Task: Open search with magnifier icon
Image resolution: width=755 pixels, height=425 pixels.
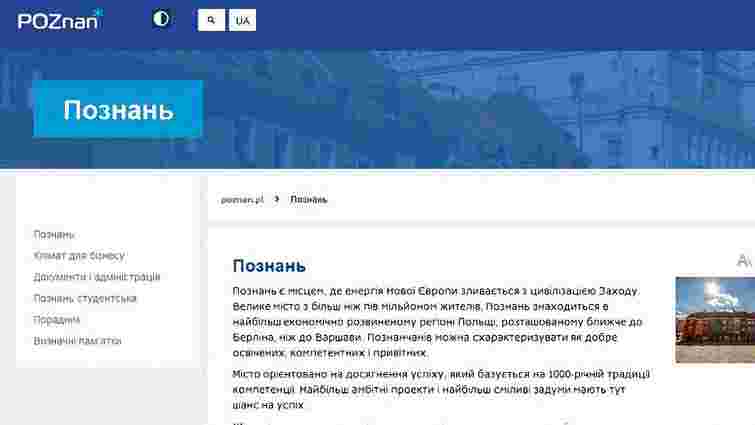Action: (x=211, y=20)
